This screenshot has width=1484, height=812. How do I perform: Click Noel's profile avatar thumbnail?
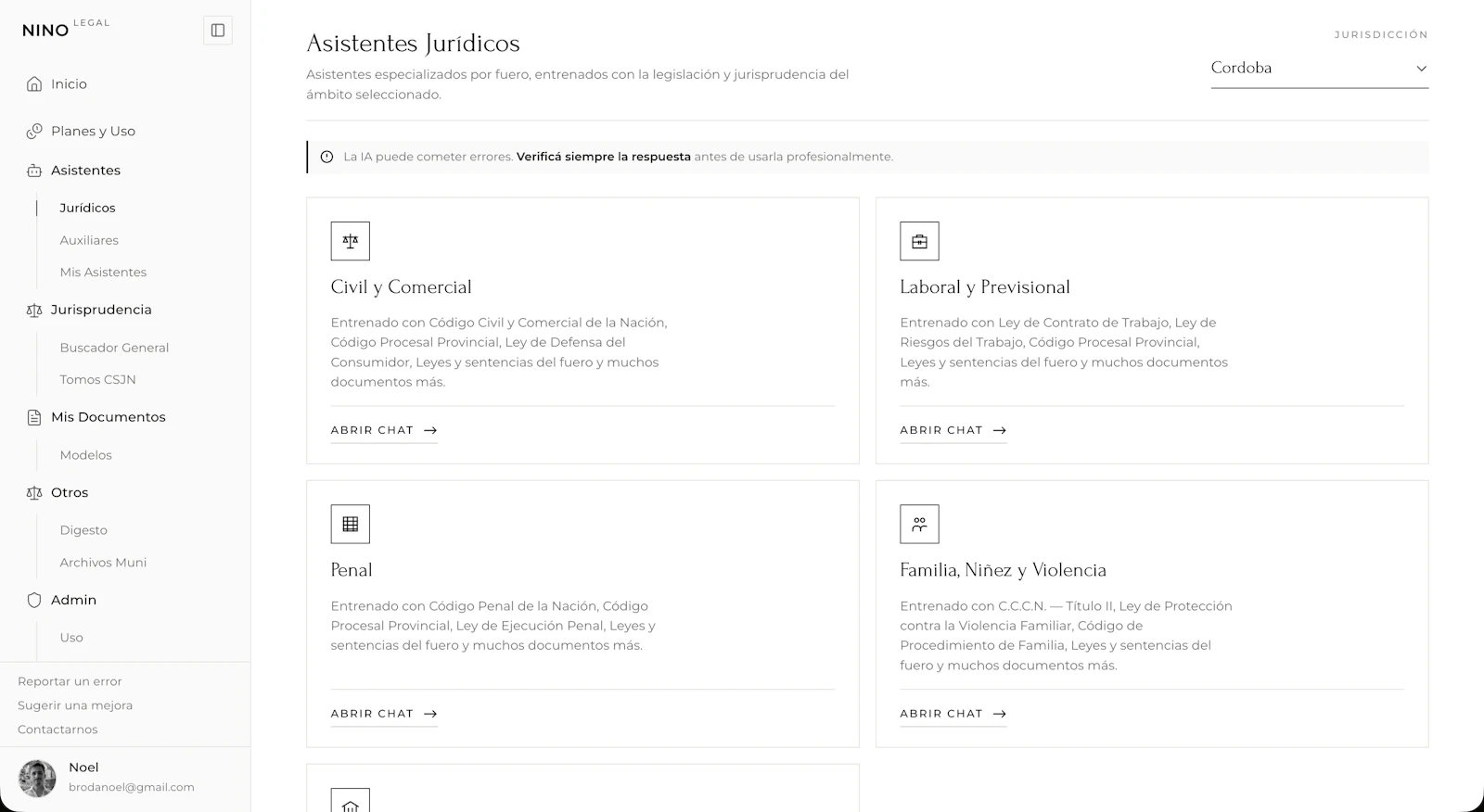pyautogui.click(x=38, y=779)
